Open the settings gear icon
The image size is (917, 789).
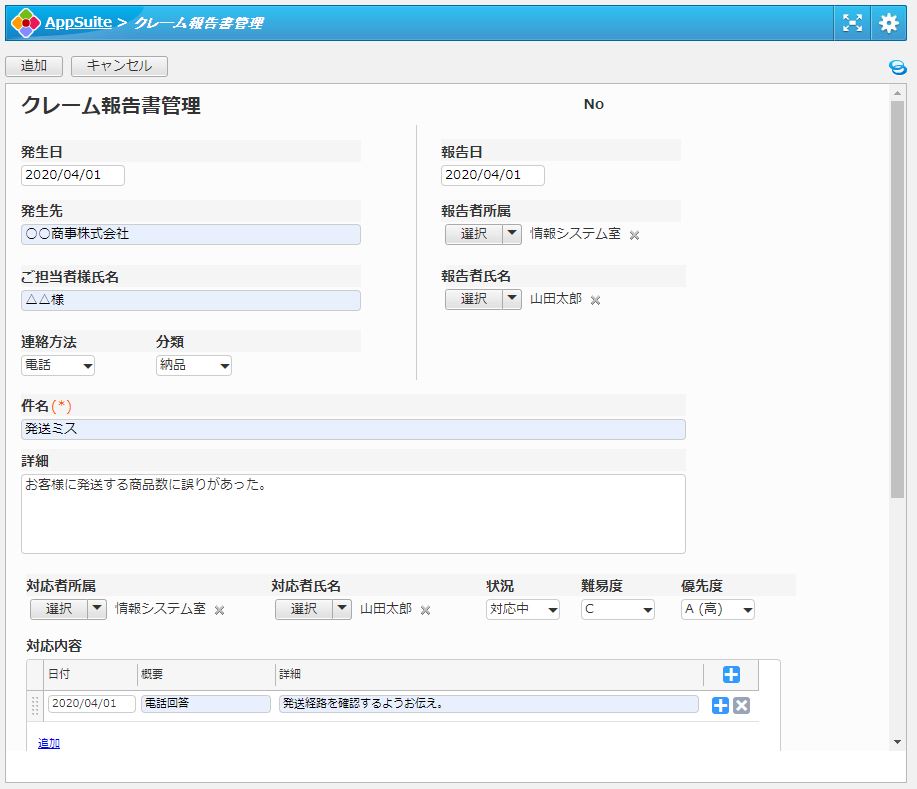pyautogui.click(x=888, y=23)
